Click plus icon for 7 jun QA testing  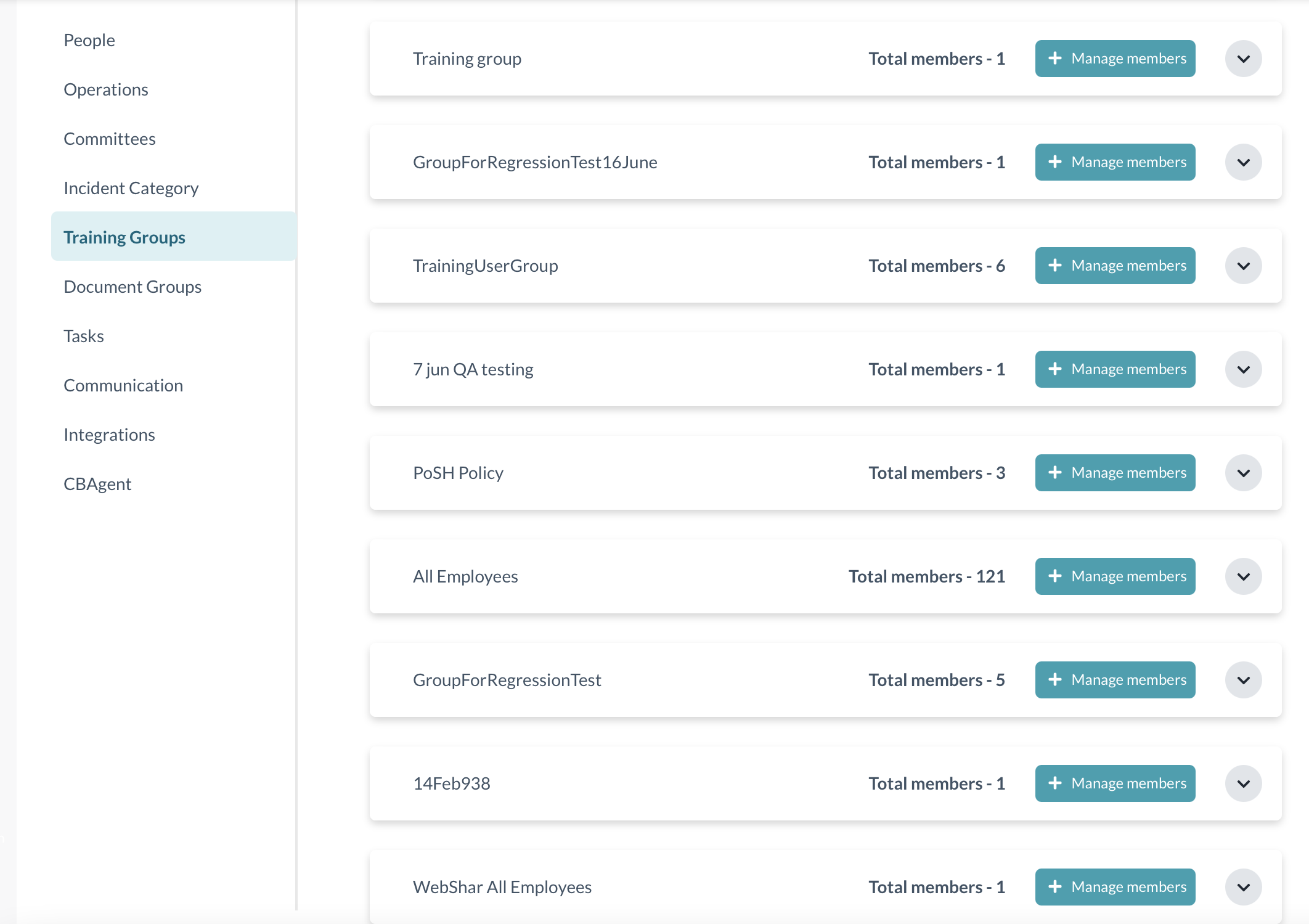click(1055, 369)
